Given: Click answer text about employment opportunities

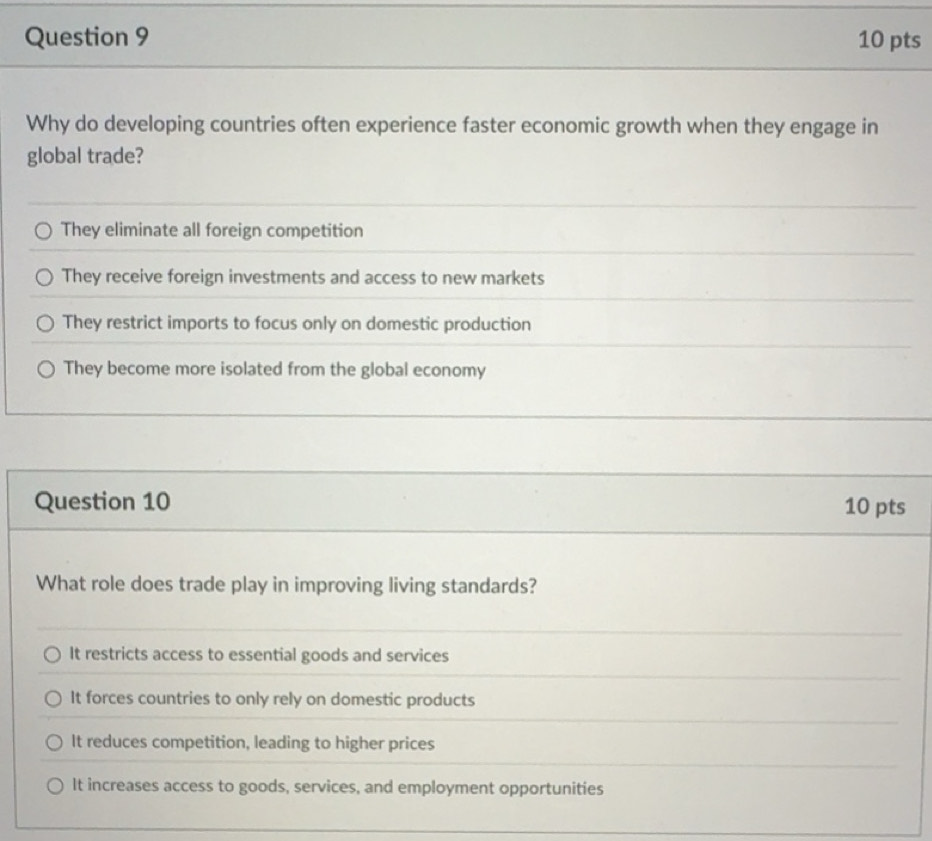Looking at the screenshot, I should coord(336,788).
